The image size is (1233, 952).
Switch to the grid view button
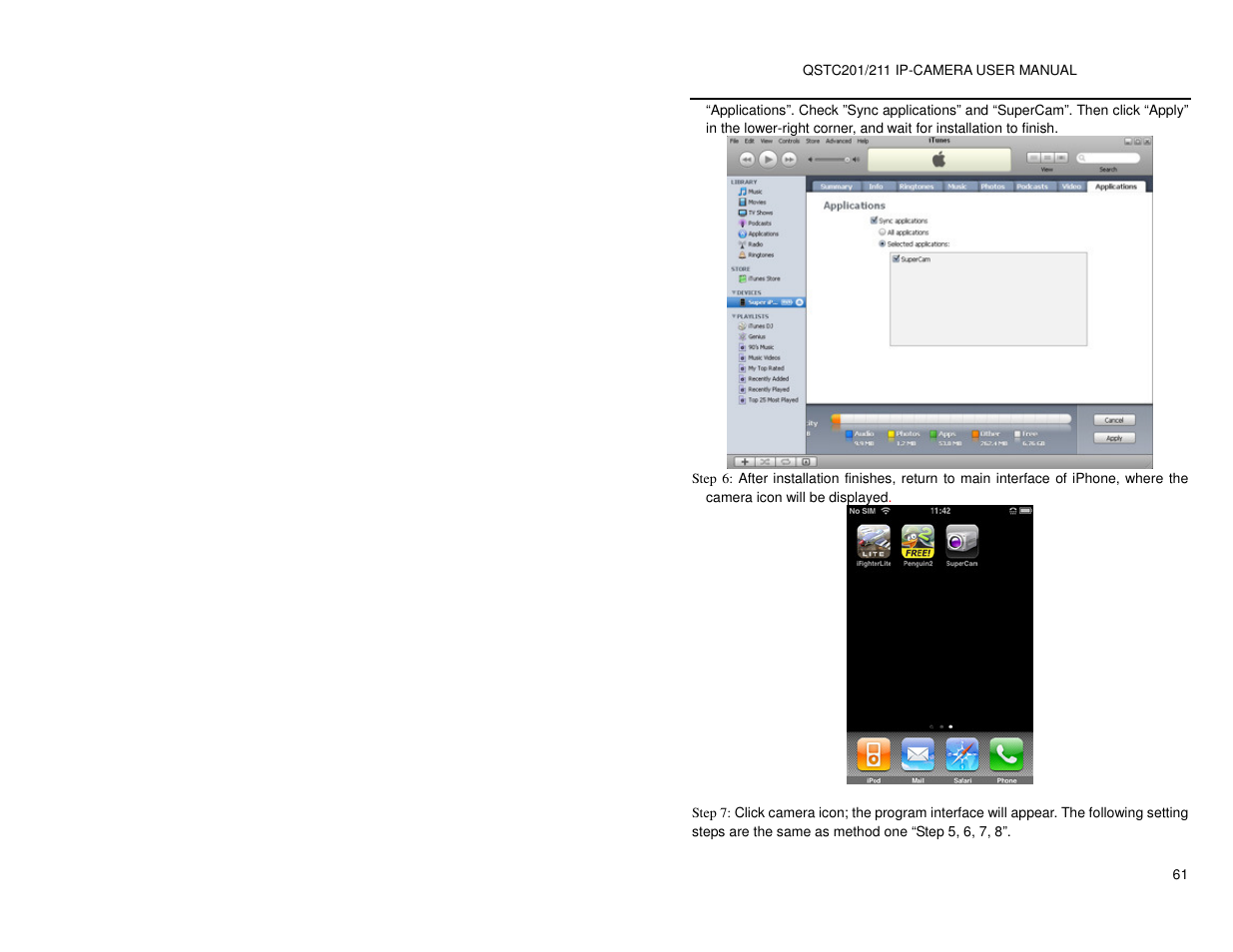coord(1047,158)
